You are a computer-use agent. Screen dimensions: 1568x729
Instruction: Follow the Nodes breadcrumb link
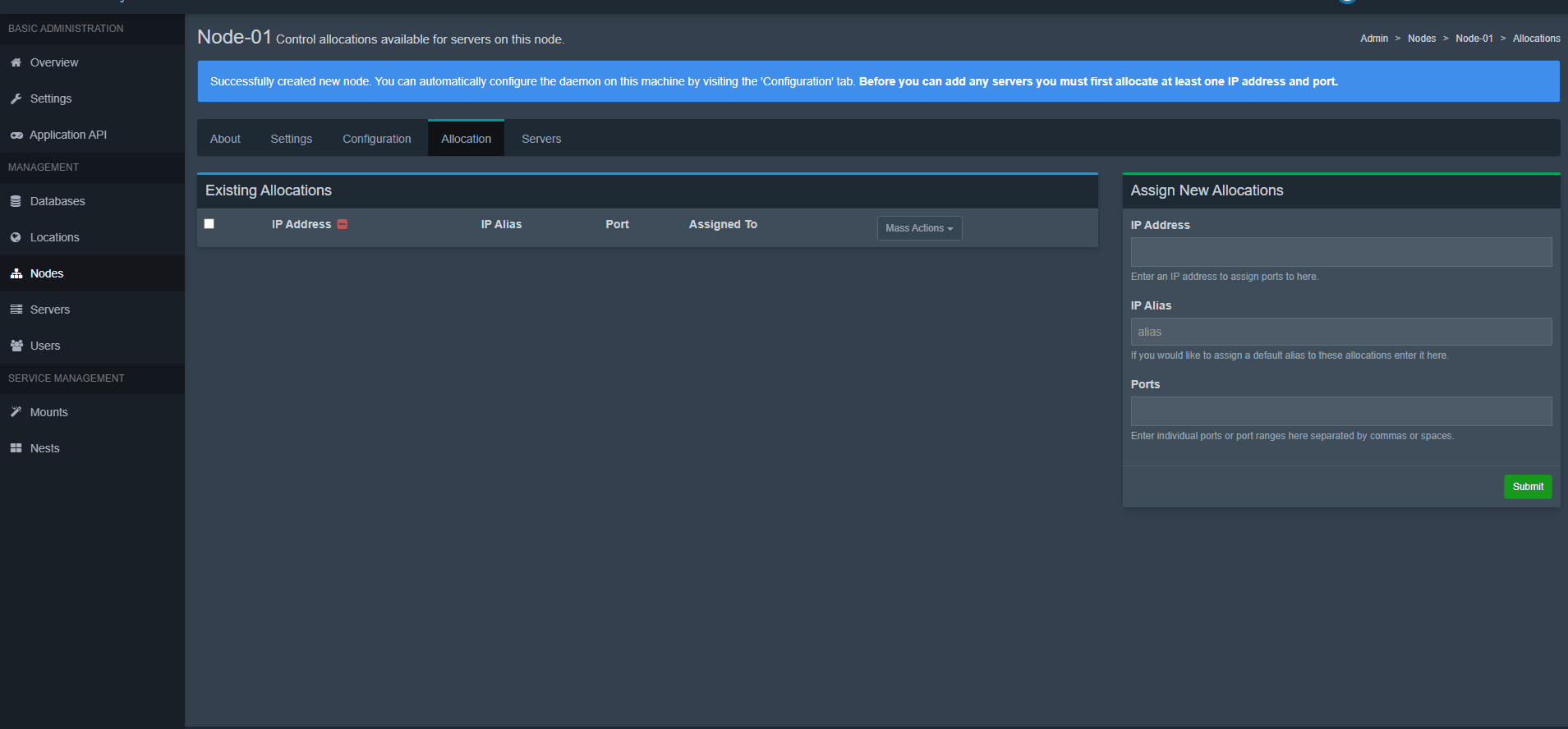pos(1421,39)
